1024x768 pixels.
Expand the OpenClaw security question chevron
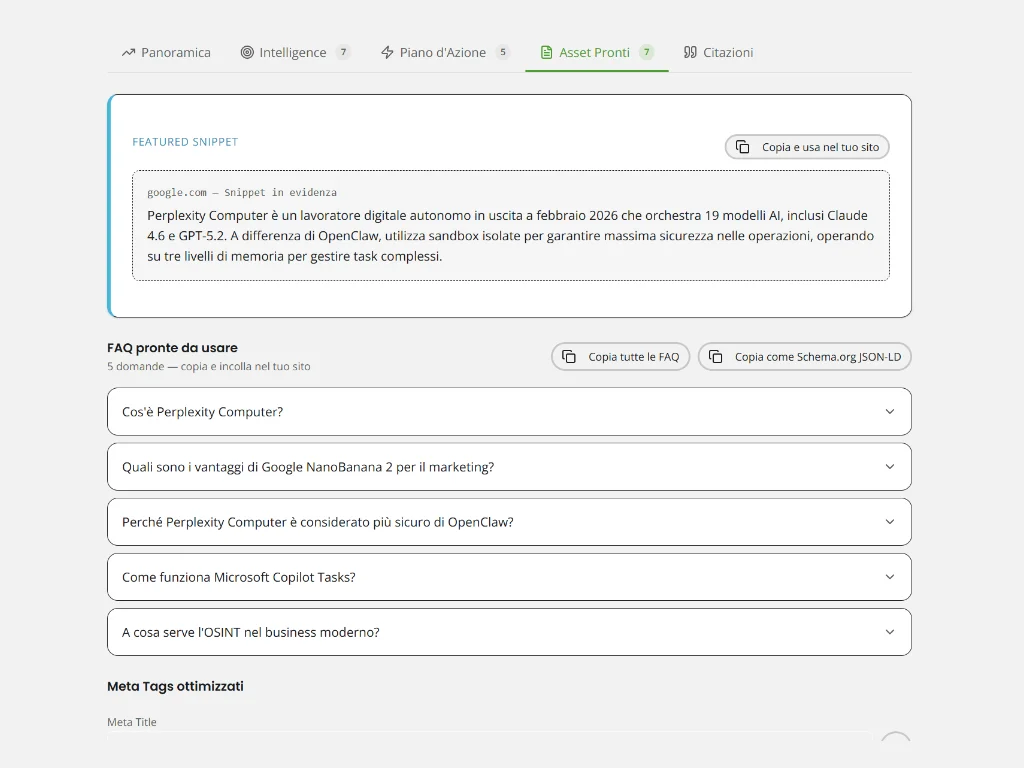tap(889, 522)
